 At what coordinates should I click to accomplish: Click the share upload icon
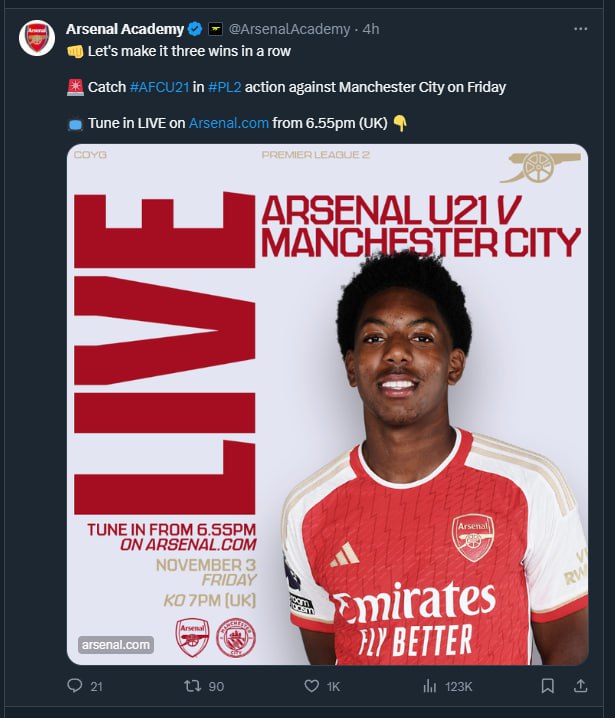pos(580,686)
